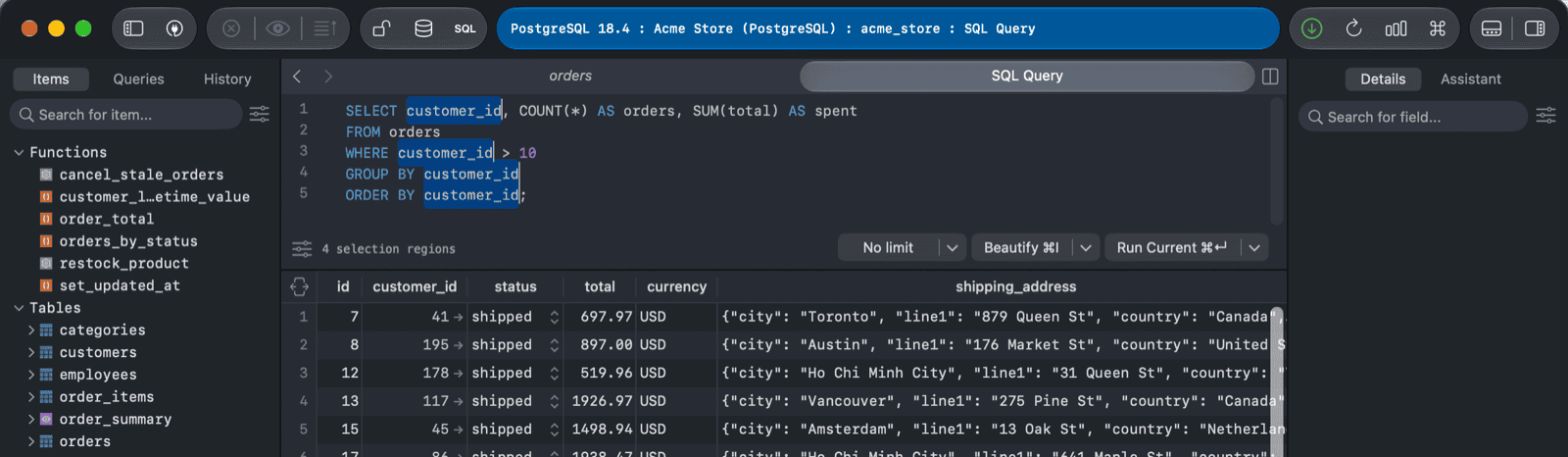Click the circled X discard changes icon
This screenshot has height=457, width=1568.
231,28
